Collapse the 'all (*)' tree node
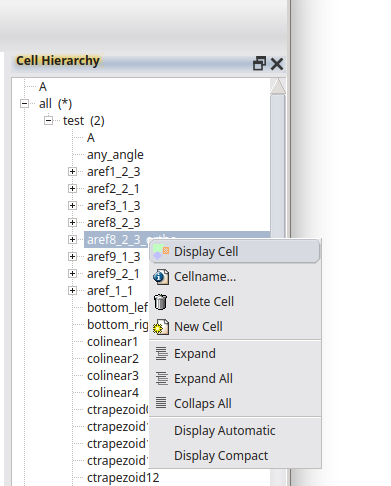The image size is (391, 486). [24, 104]
